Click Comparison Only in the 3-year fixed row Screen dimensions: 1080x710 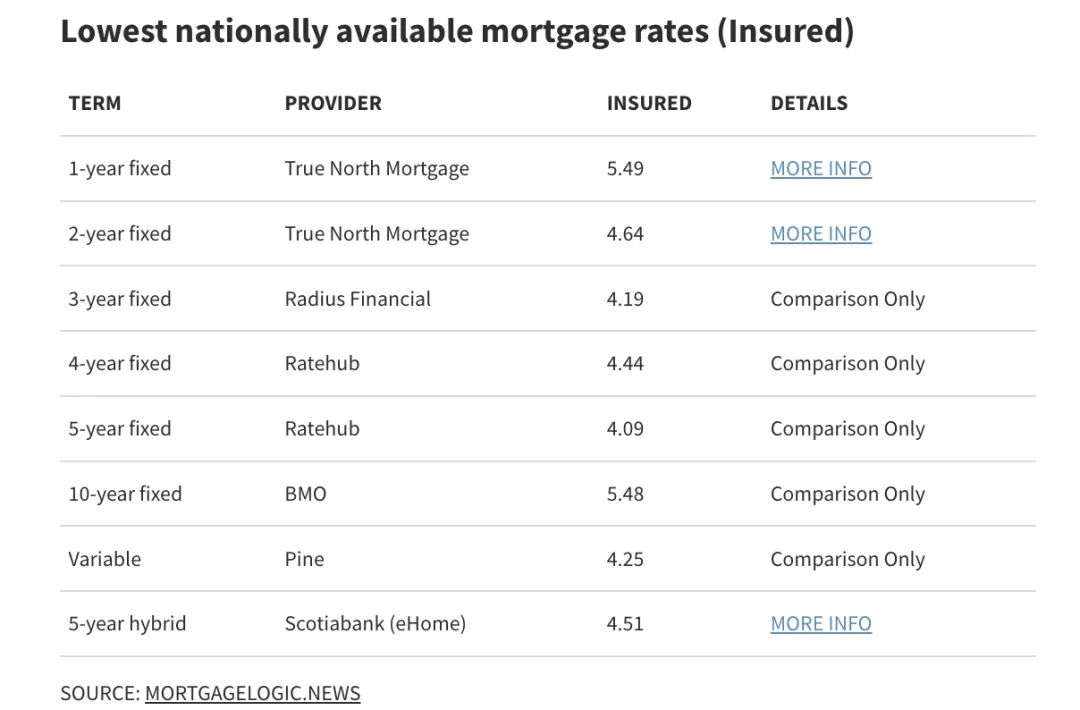coord(847,299)
